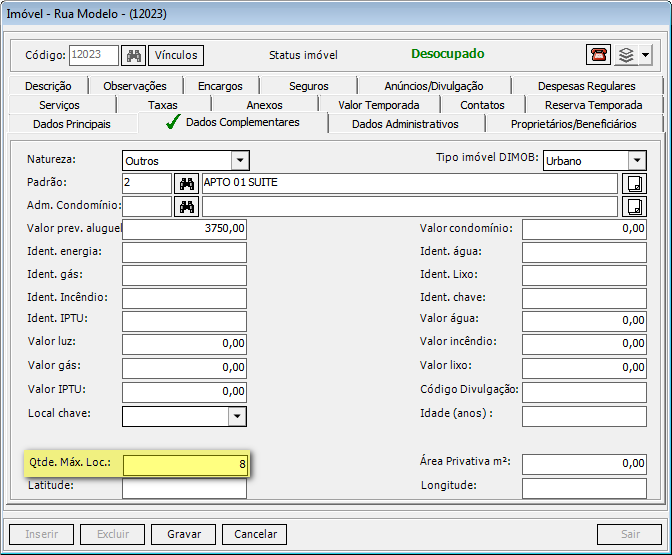This screenshot has width=672, height=555.
Task: Click the disabled Inserir button
Action: (41, 534)
